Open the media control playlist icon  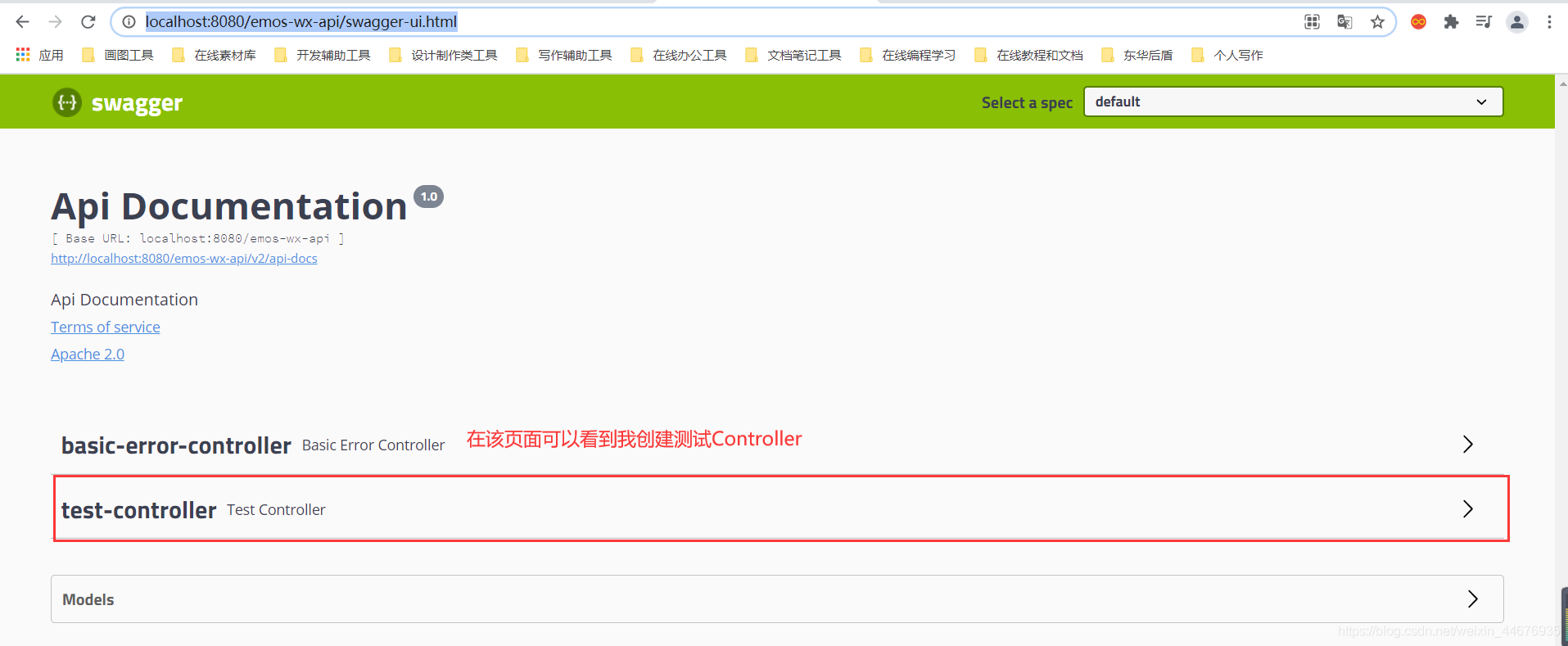1484,22
